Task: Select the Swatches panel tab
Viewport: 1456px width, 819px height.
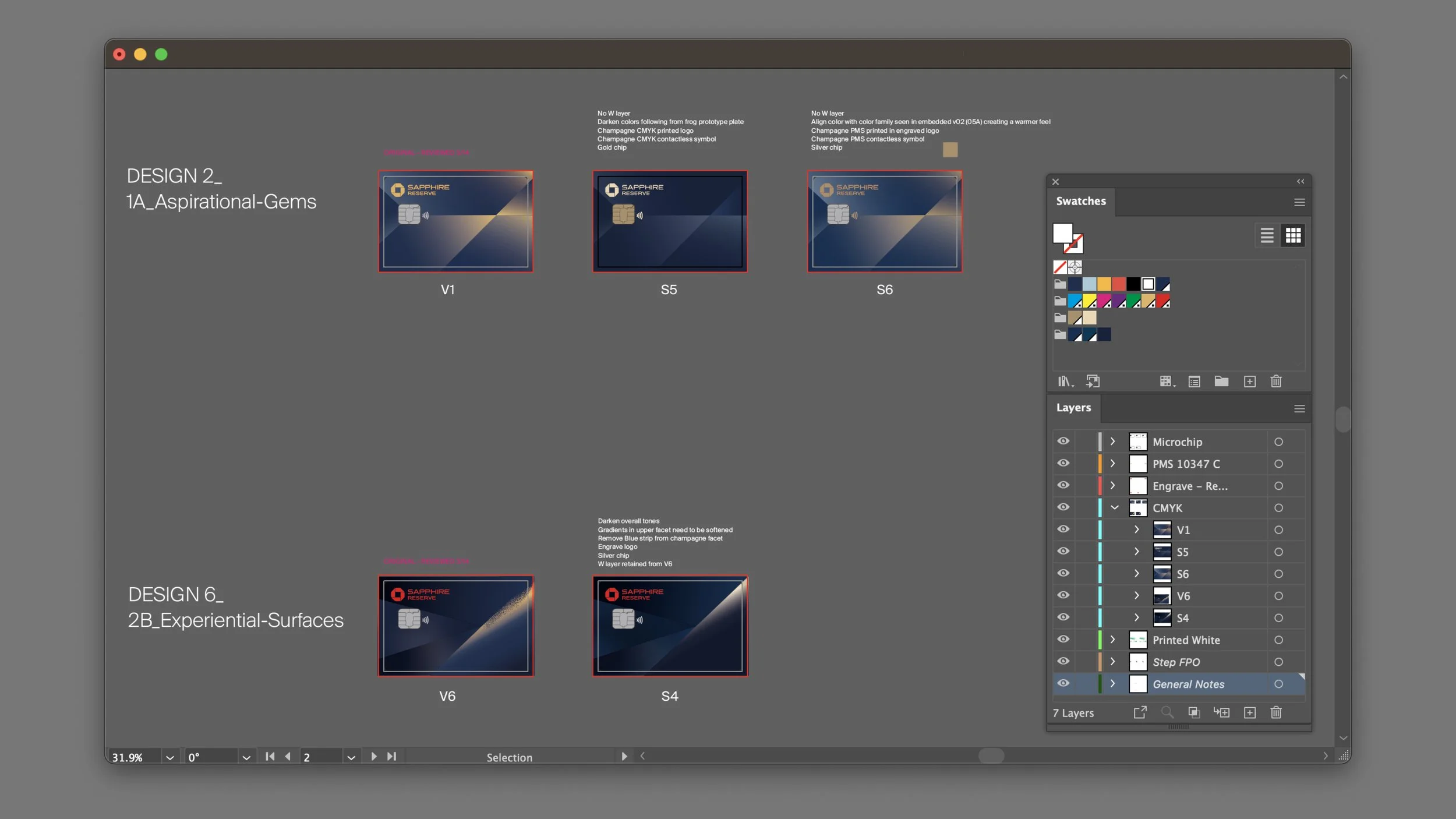Action: tap(1080, 201)
